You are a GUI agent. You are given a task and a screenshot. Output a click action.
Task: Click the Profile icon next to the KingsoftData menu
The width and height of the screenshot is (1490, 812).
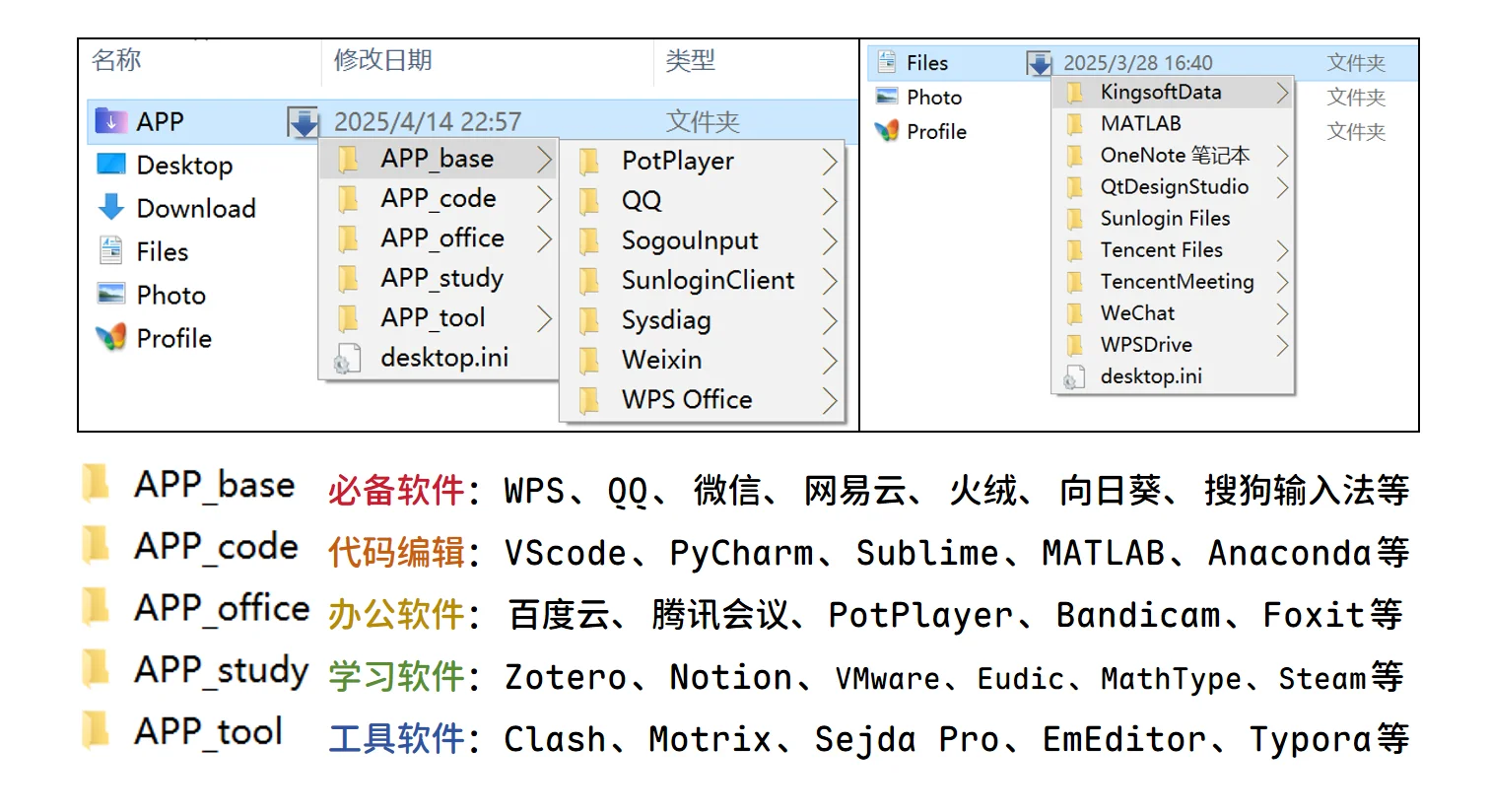887,131
